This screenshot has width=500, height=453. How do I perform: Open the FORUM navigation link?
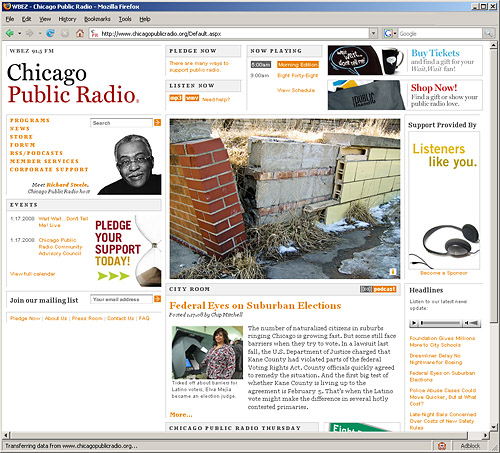tap(22, 145)
